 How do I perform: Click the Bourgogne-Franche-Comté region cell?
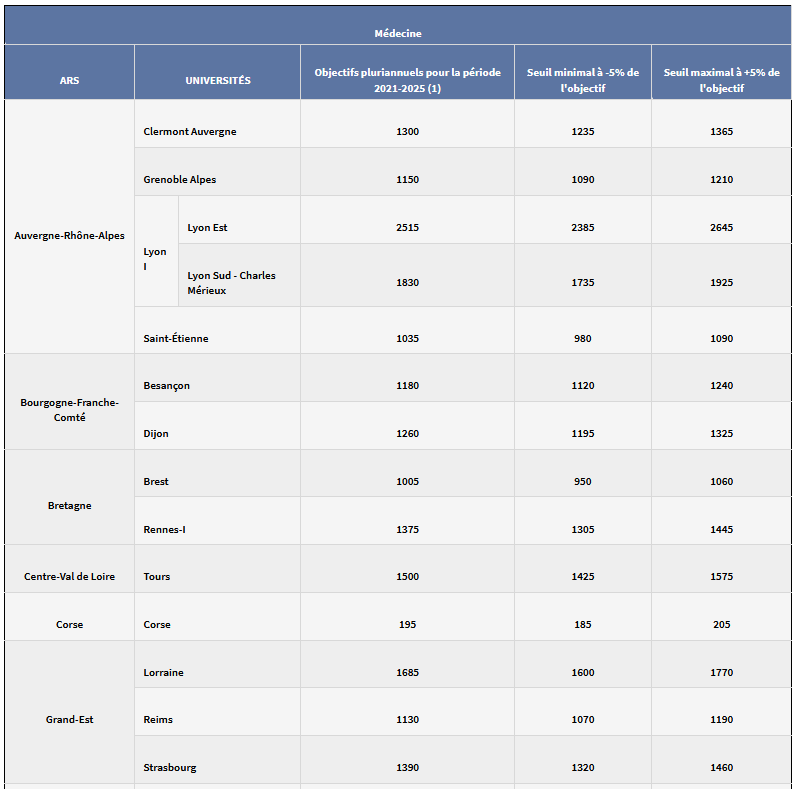click(x=69, y=410)
